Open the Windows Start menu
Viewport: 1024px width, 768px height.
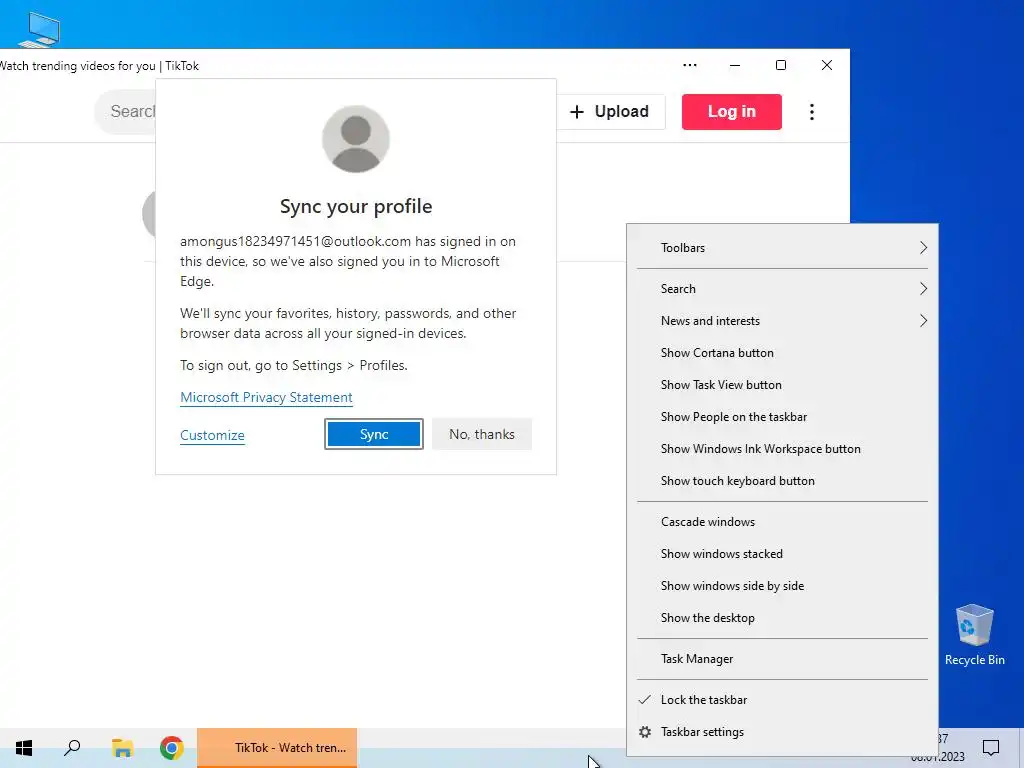click(24, 748)
